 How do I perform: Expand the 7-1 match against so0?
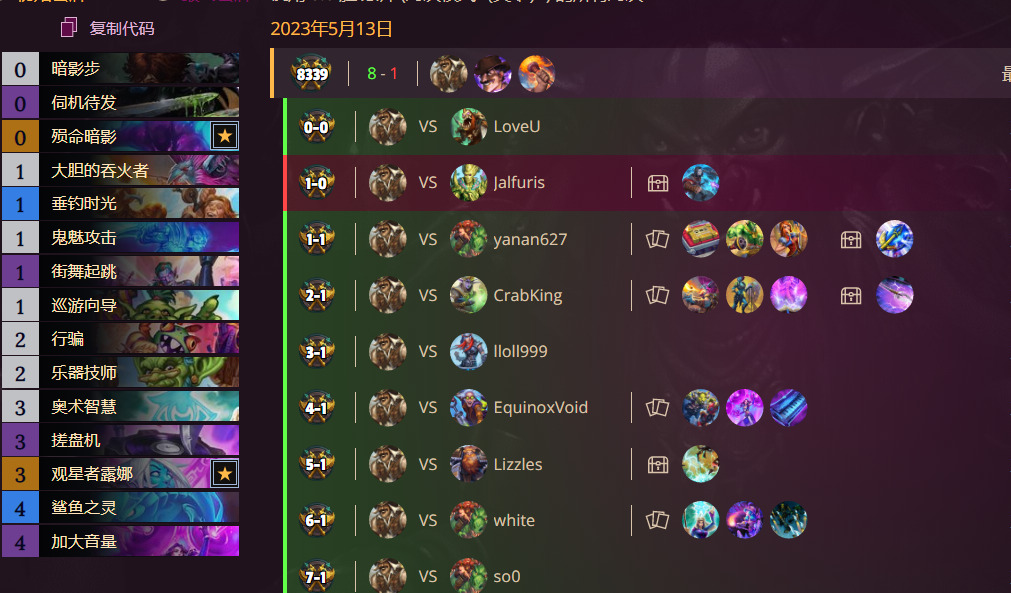pyautogui.click(x=647, y=576)
